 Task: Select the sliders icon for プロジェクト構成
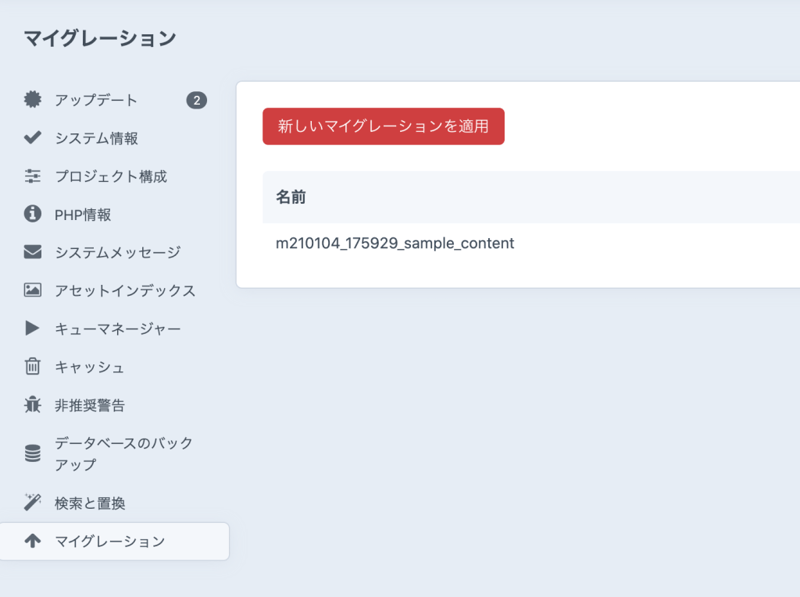tap(33, 176)
